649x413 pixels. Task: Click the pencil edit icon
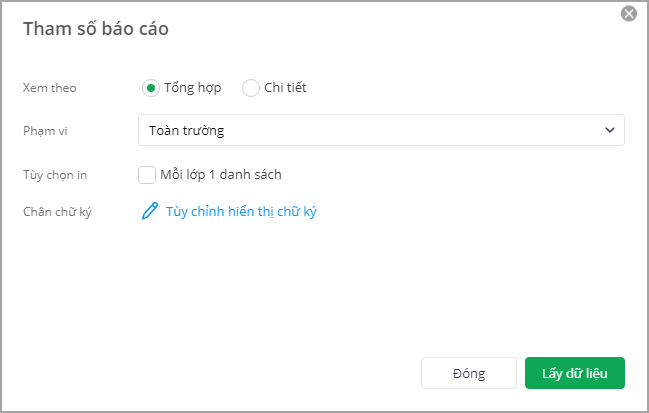click(150, 211)
